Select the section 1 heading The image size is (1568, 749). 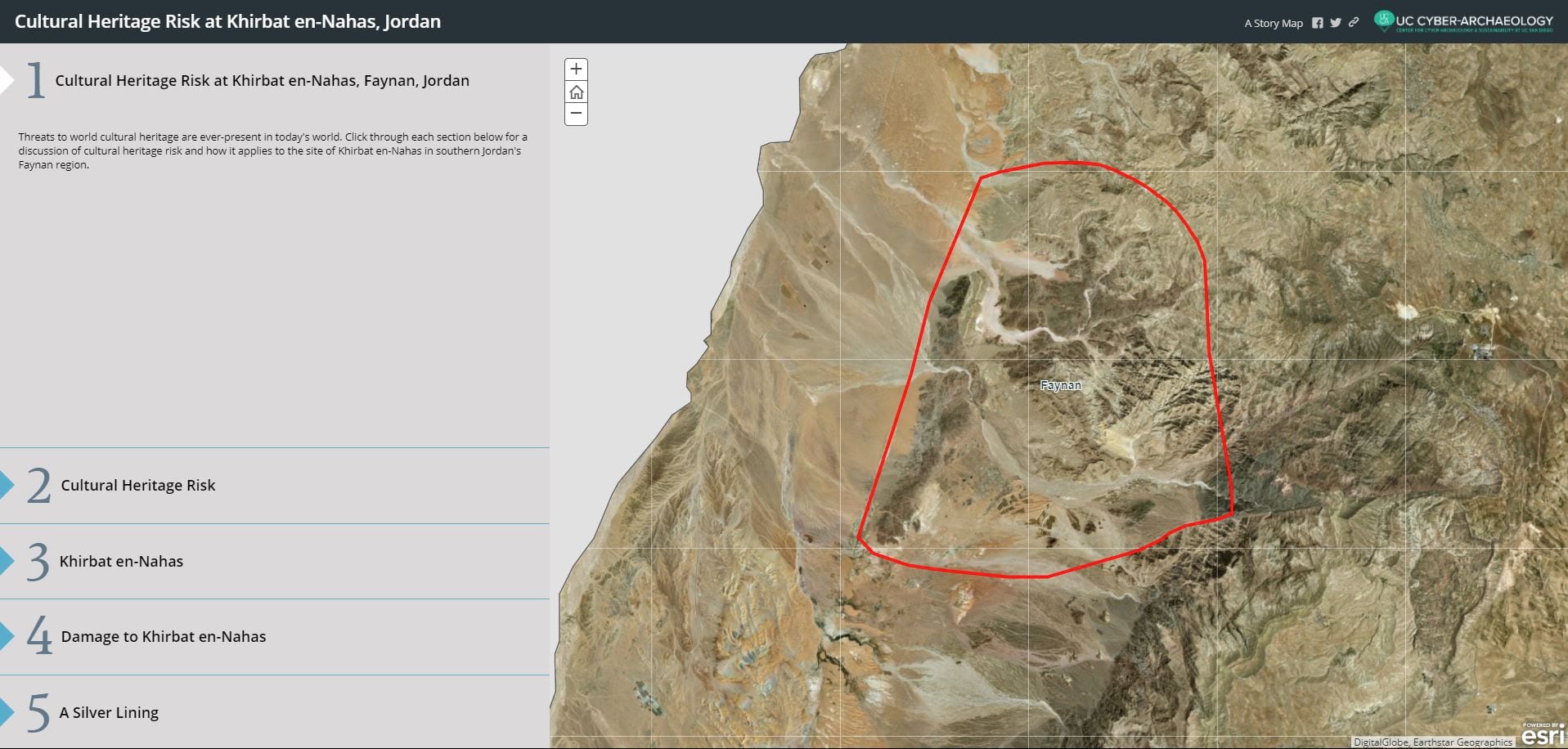tap(262, 80)
